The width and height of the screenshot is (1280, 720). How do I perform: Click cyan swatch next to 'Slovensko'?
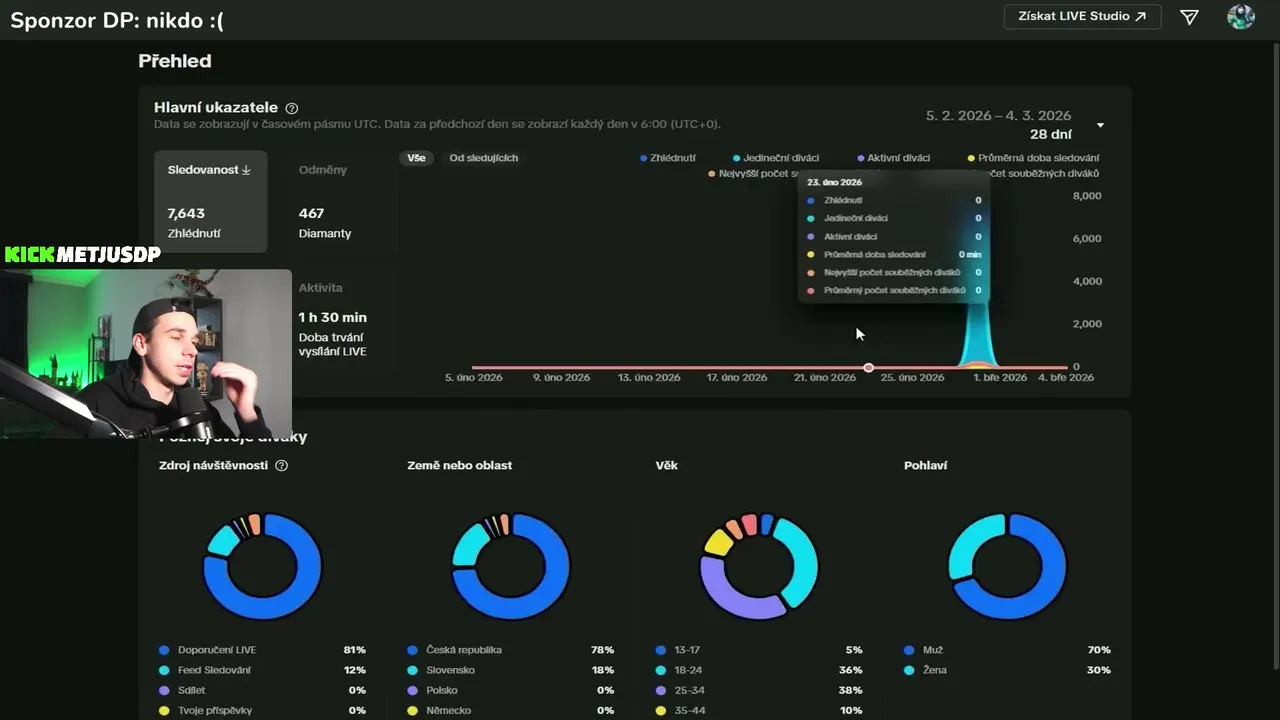[x=412, y=670]
